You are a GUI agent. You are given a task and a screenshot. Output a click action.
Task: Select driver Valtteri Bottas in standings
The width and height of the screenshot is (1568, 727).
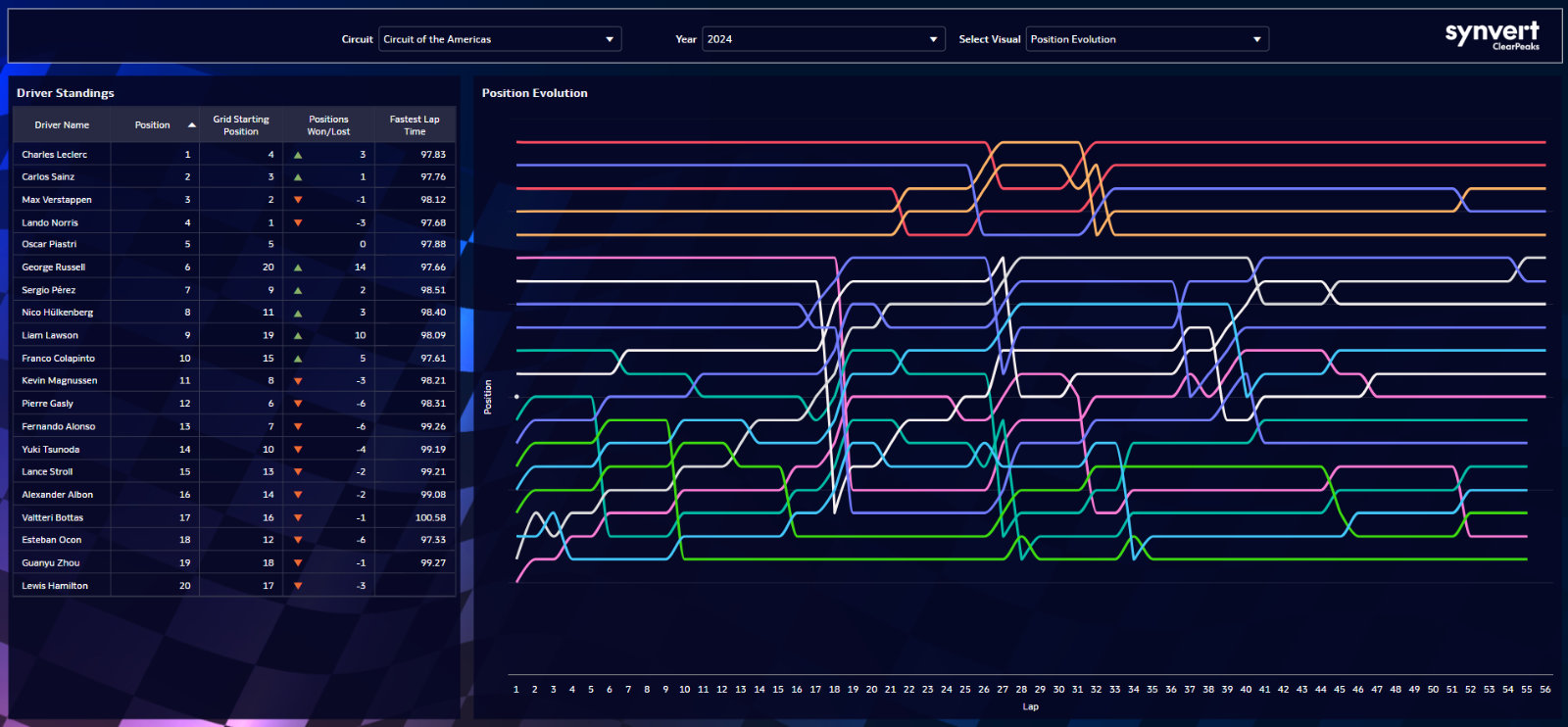click(x=53, y=517)
